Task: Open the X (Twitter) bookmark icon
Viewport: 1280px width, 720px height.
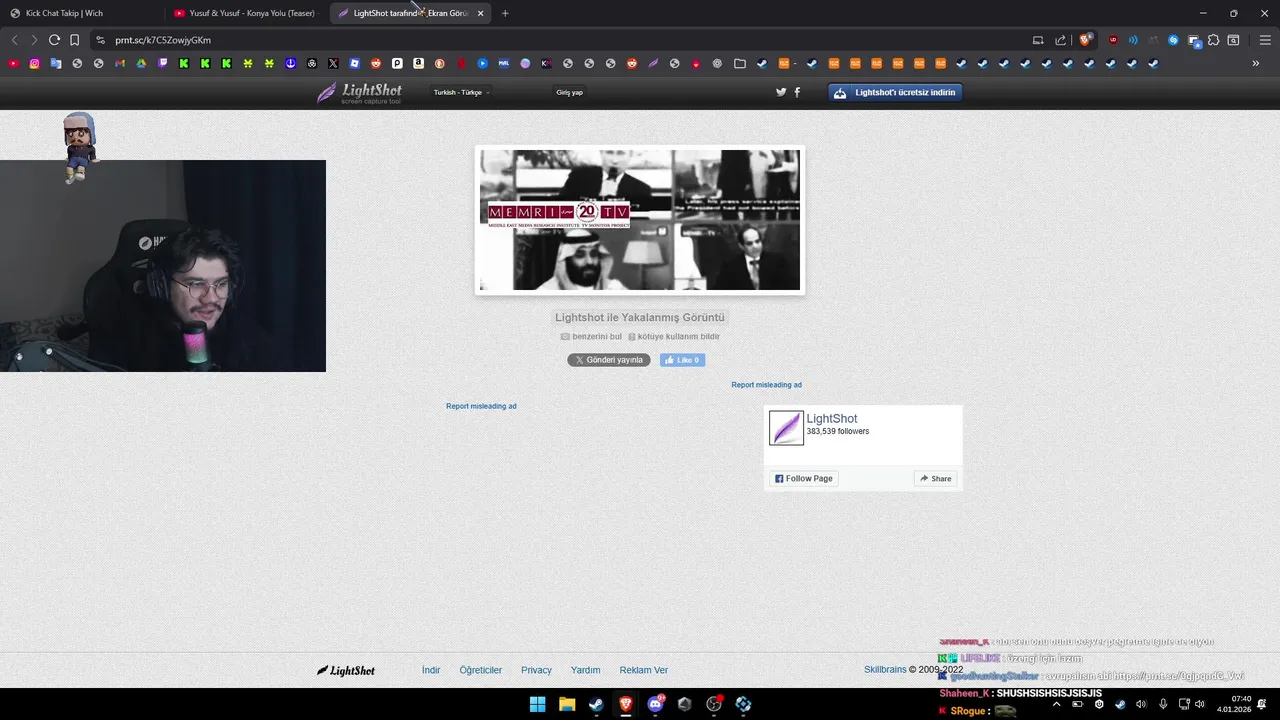Action: pyautogui.click(x=333, y=63)
